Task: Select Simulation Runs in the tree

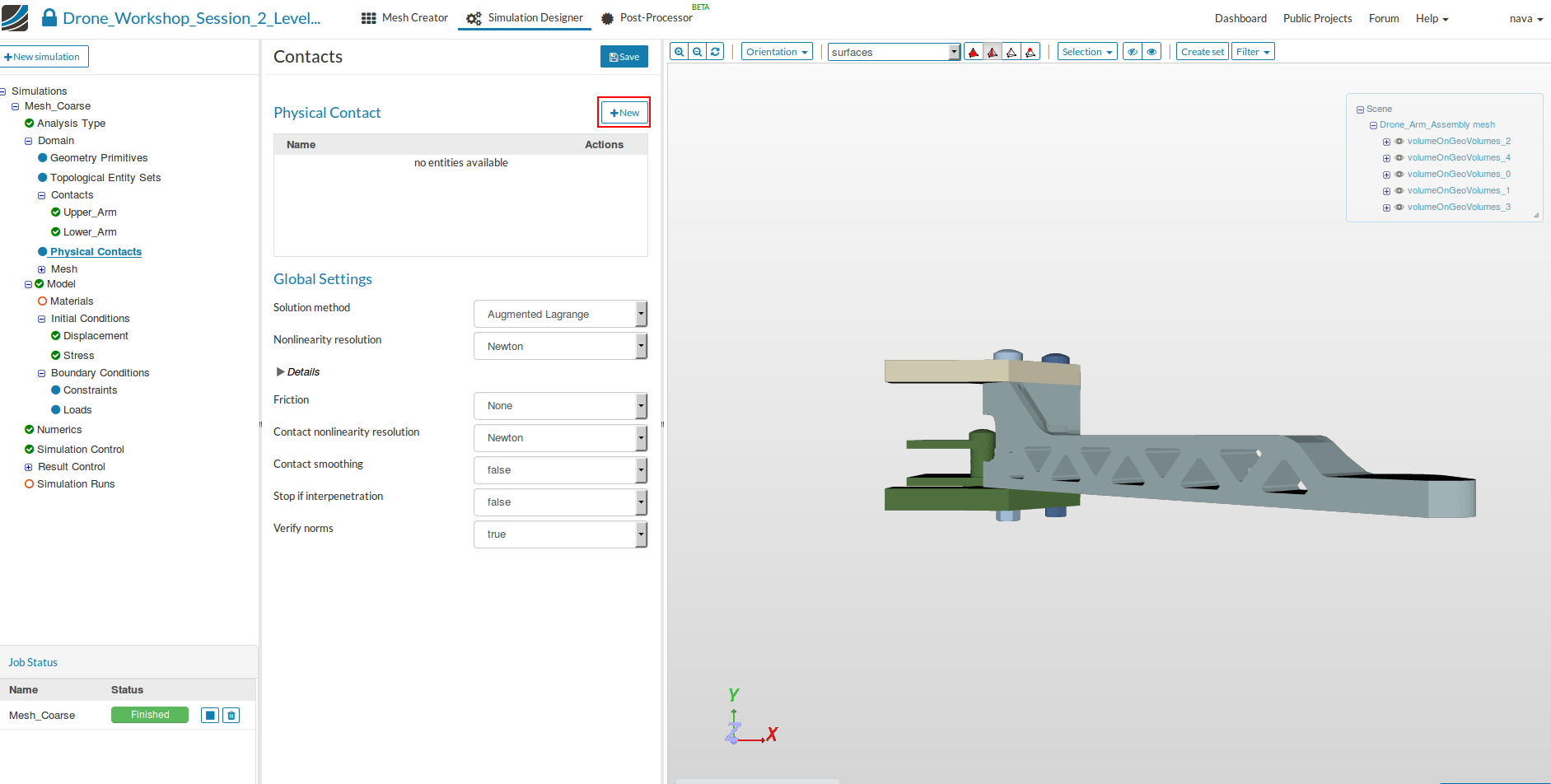Action: pos(76,484)
